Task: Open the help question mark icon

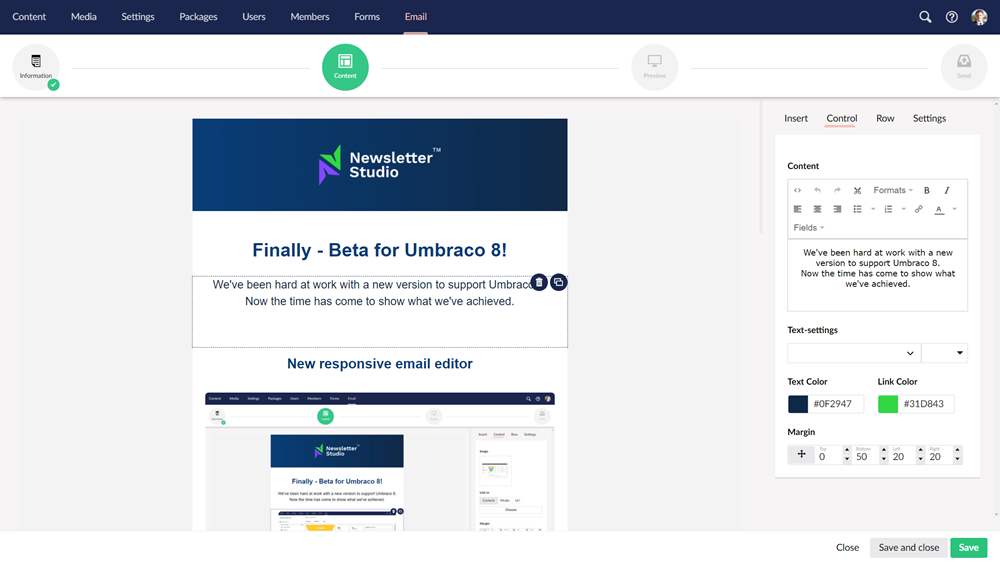Action: pyautogui.click(x=952, y=17)
